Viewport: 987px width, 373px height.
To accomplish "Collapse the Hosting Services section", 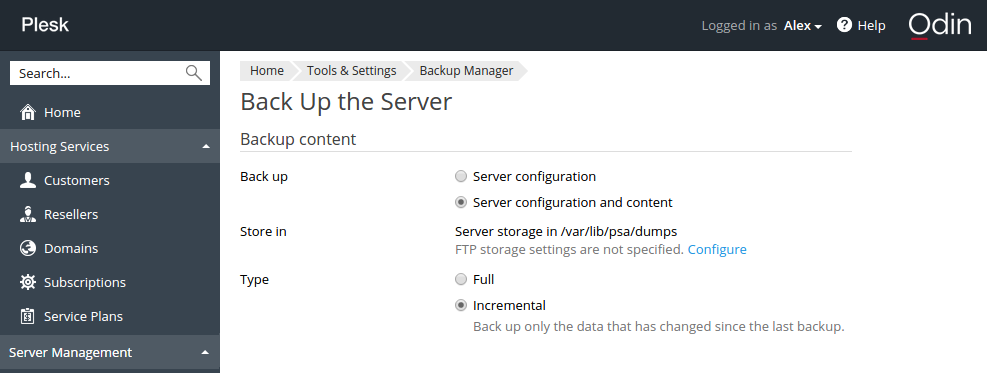I will coord(205,147).
